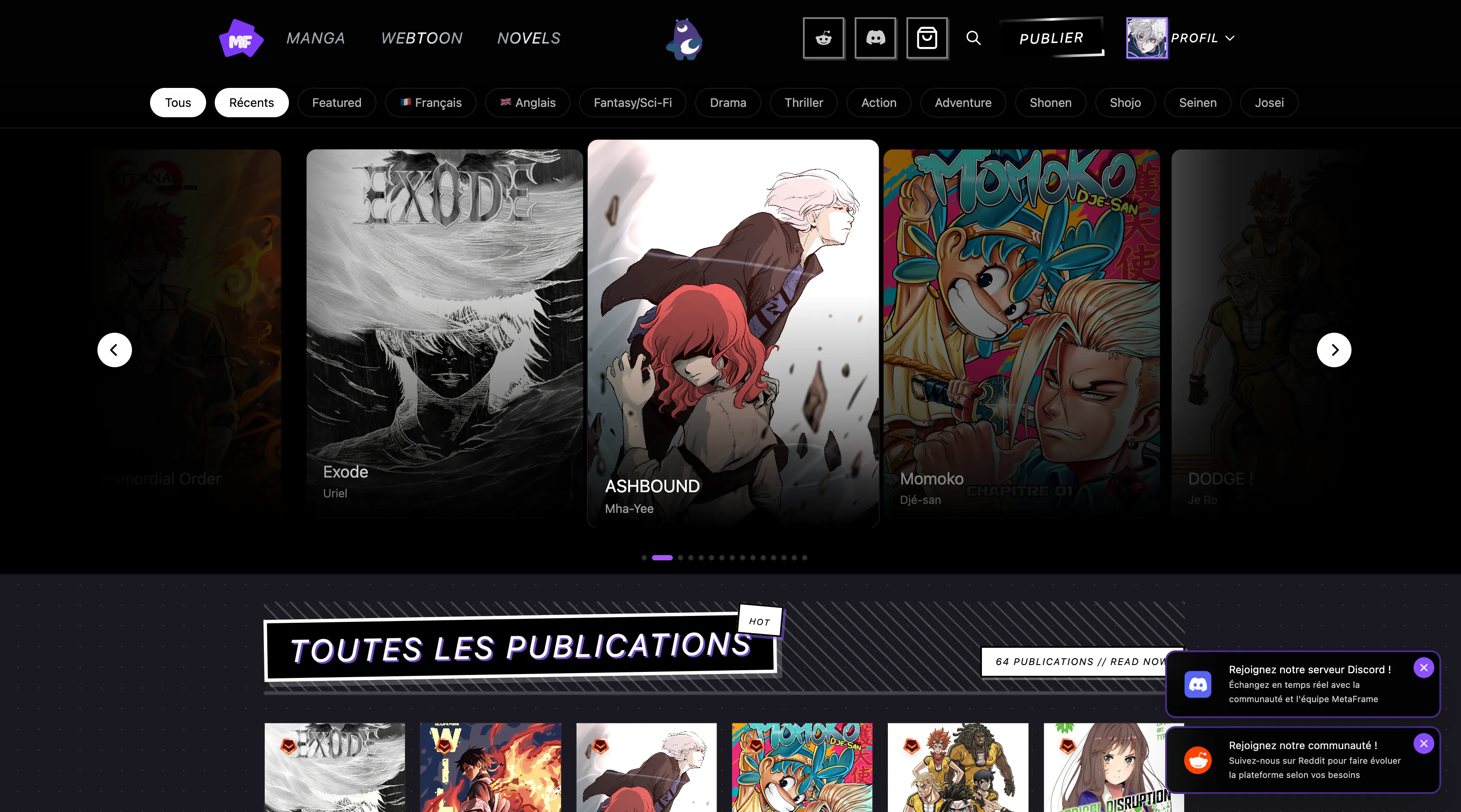Click the 64 PUBLICATIONS // READ NOW label

click(x=1082, y=662)
